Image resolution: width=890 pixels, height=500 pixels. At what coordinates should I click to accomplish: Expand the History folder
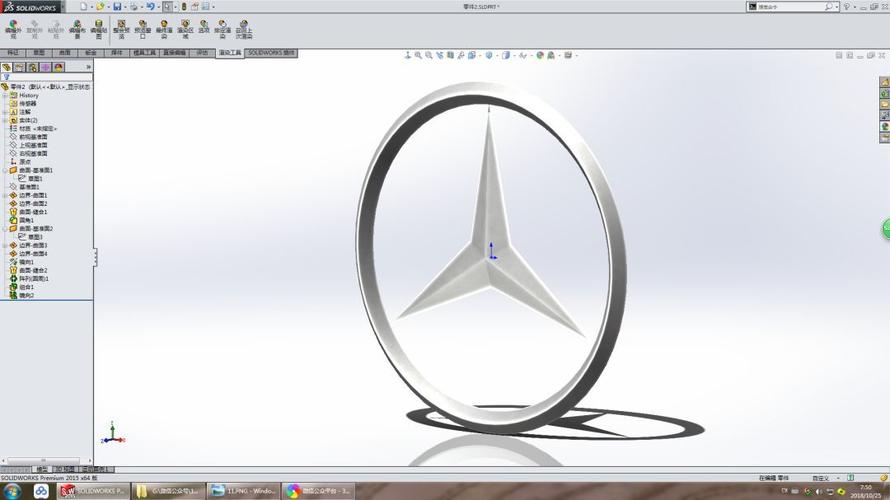click(x=5, y=95)
